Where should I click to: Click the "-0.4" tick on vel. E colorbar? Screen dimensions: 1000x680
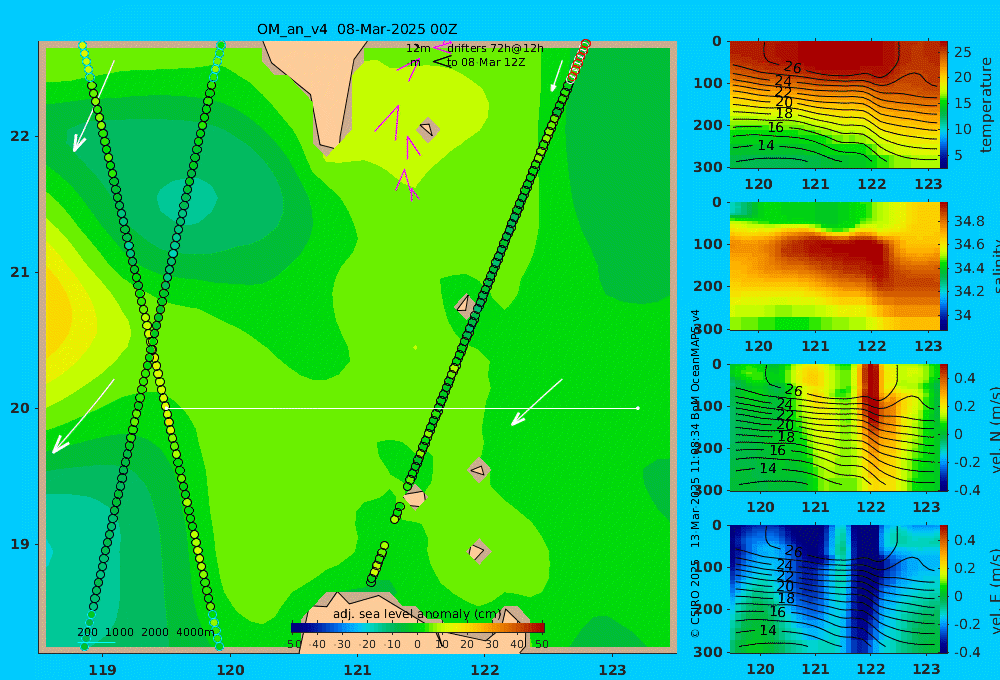point(966,652)
